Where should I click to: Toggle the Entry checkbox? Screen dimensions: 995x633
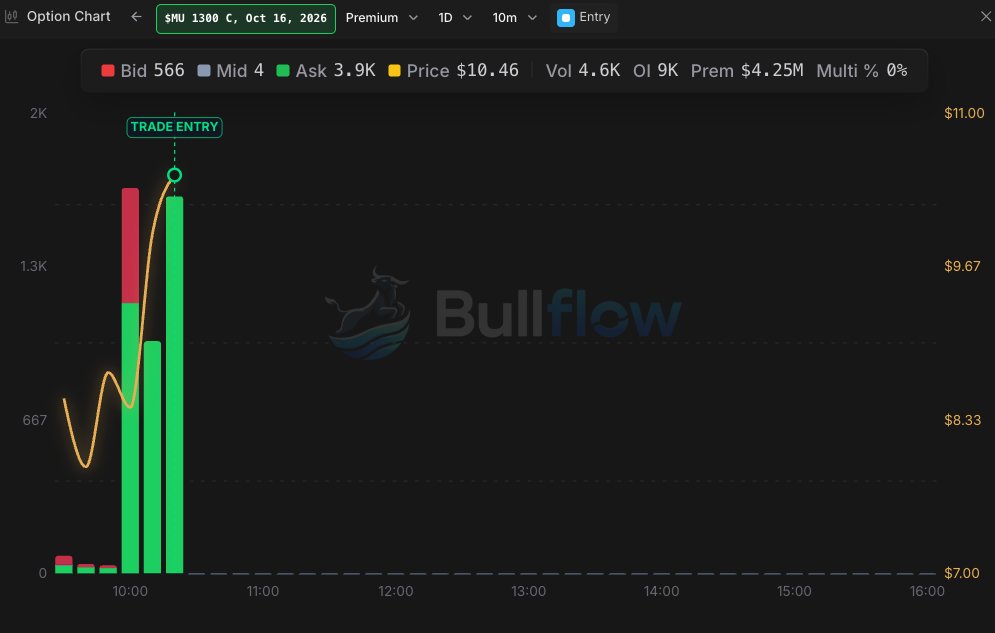pos(565,18)
